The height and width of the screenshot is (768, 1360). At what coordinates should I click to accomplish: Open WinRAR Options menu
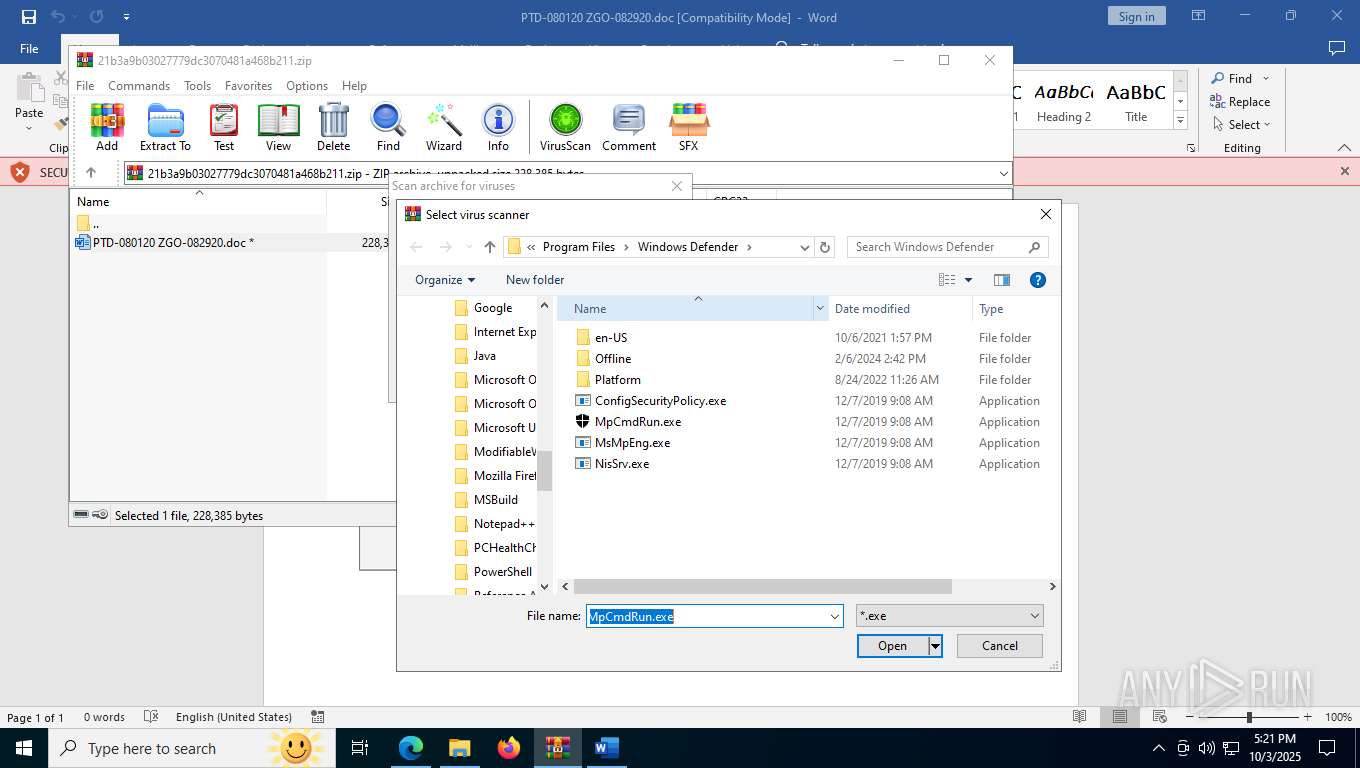(x=307, y=86)
